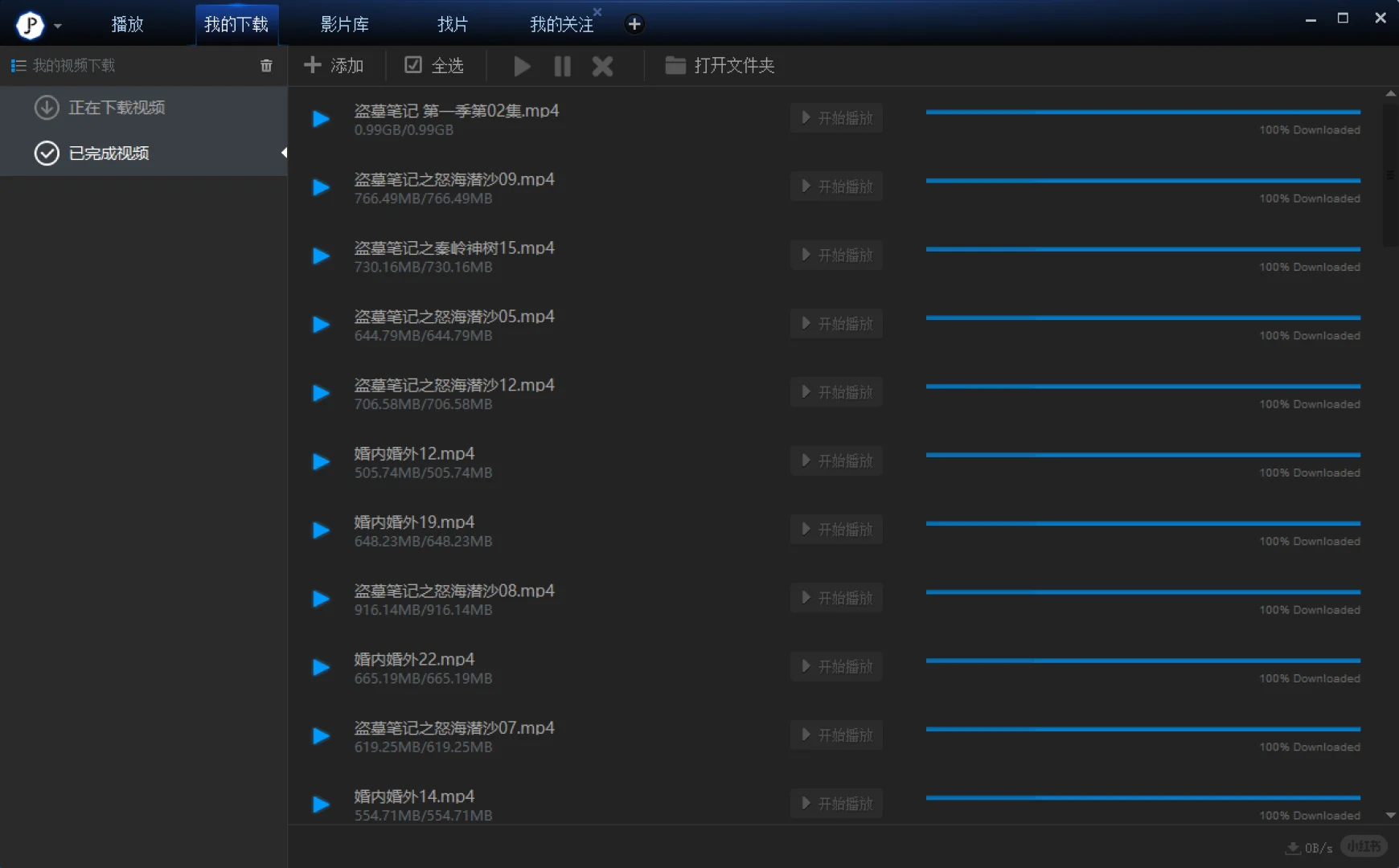Select file name 盗墓笔记之秦岭神树15.mp4

point(454,248)
